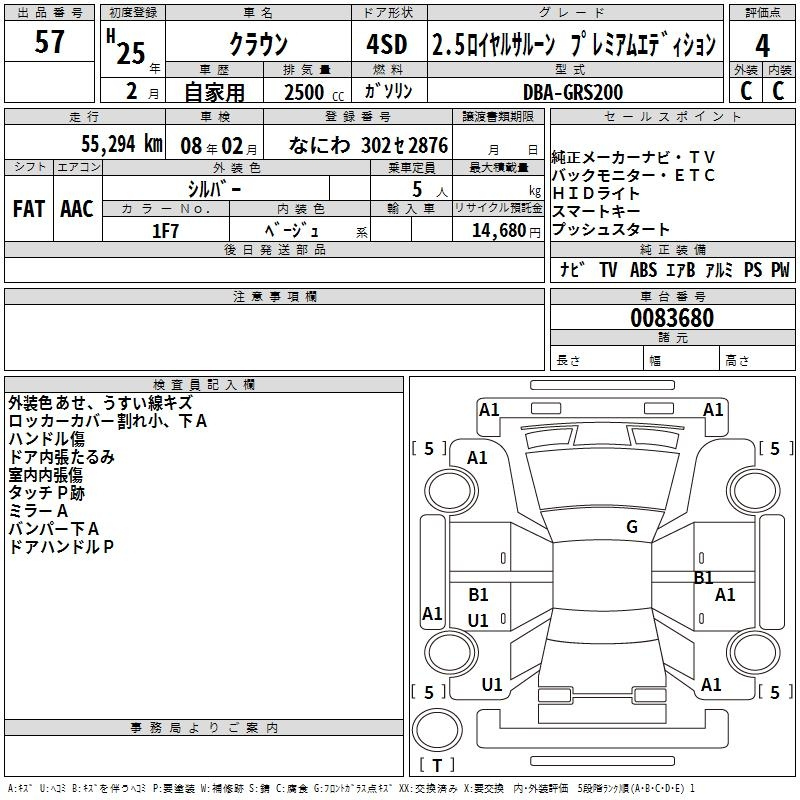Click inspector note 室内内張傷
This screenshot has height=800, width=800.
[x=45, y=475]
